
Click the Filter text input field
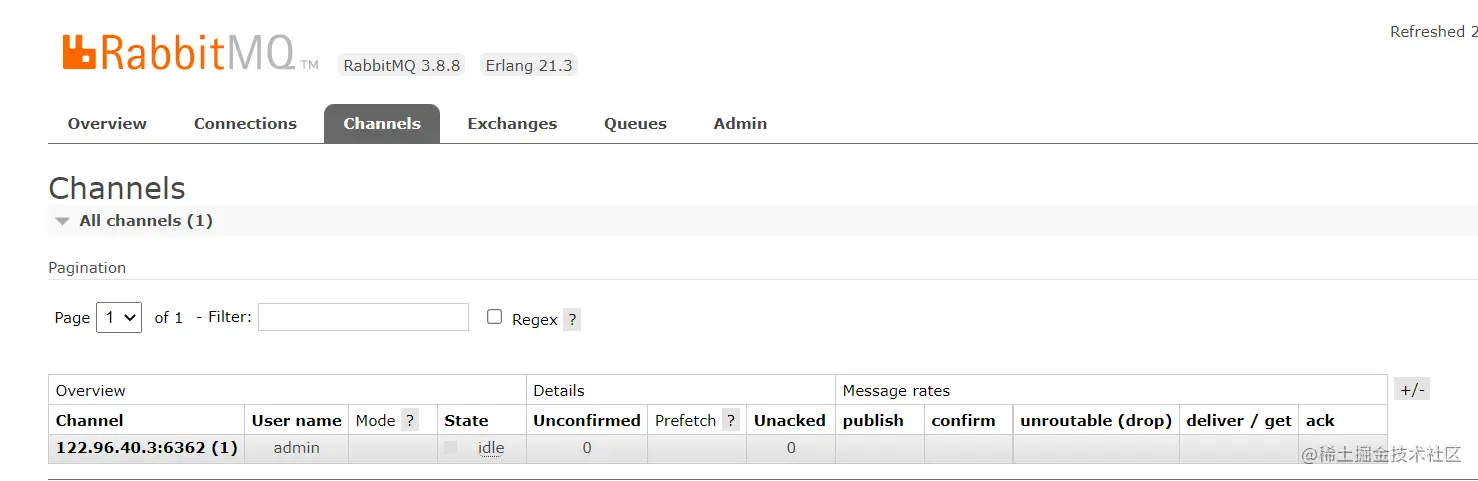[x=363, y=317]
